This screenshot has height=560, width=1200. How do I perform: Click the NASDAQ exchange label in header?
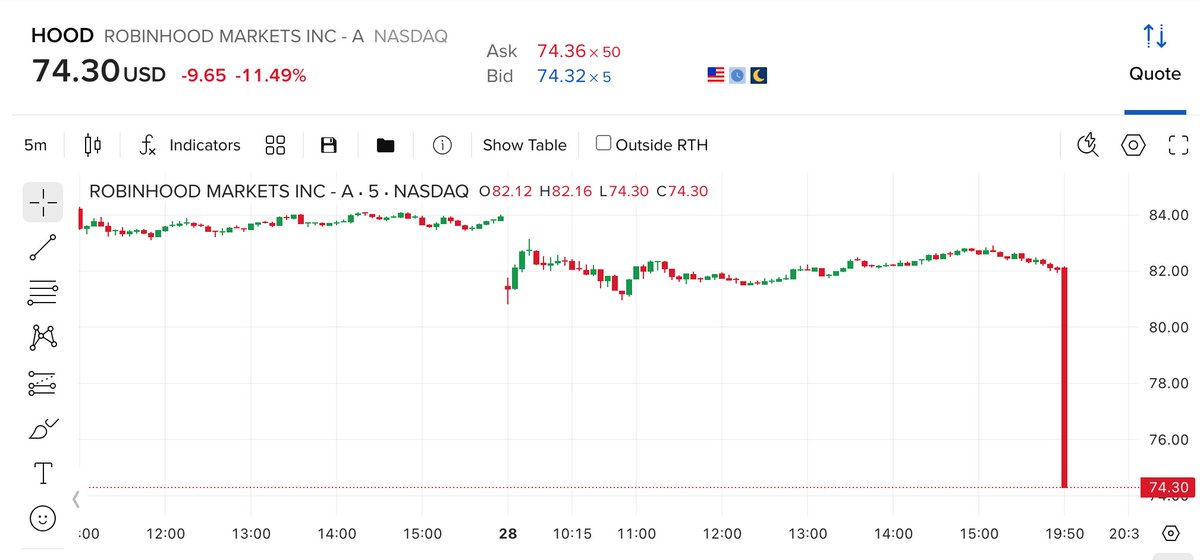(x=410, y=36)
